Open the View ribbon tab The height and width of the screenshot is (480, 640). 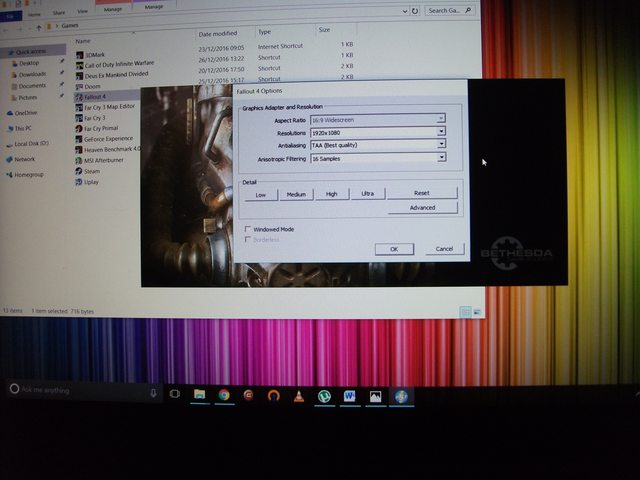click(82, 11)
